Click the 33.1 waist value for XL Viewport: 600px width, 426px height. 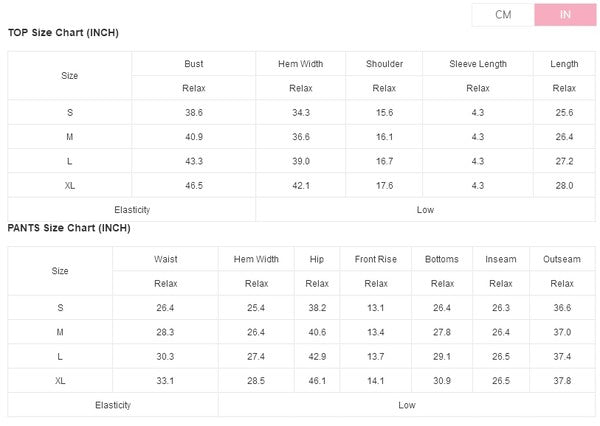[166, 381]
